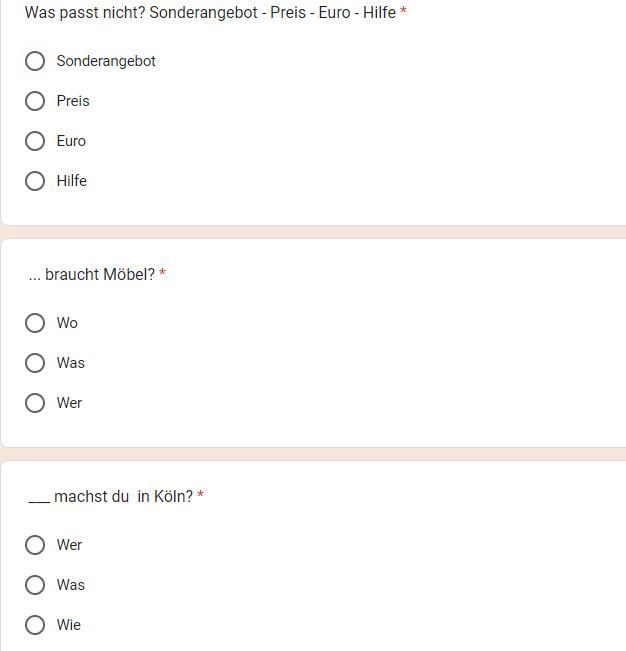
Task: Click 'Wer' label text in Möbel question
Action: click(x=69, y=403)
